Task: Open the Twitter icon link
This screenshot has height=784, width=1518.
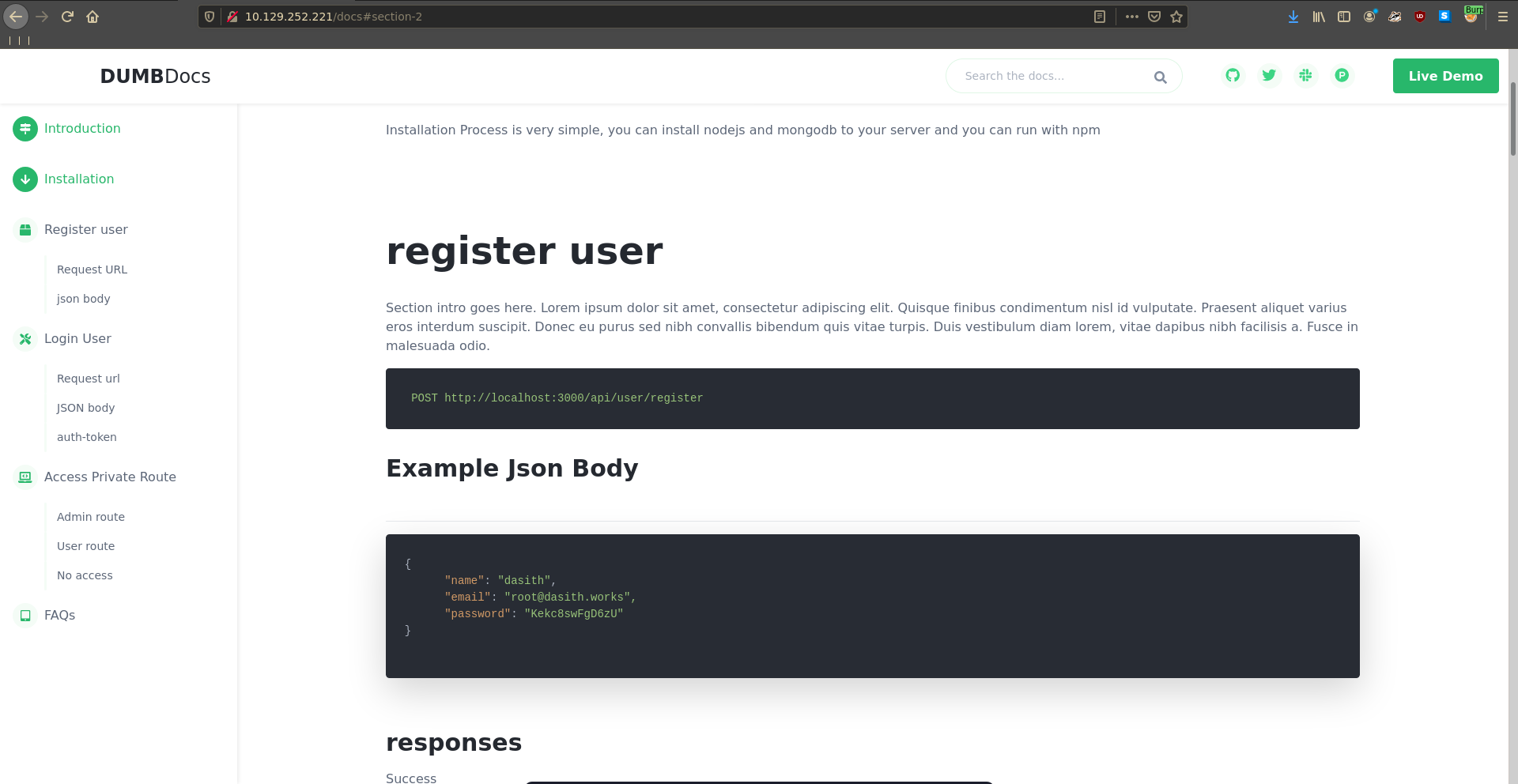Action: [1269, 75]
